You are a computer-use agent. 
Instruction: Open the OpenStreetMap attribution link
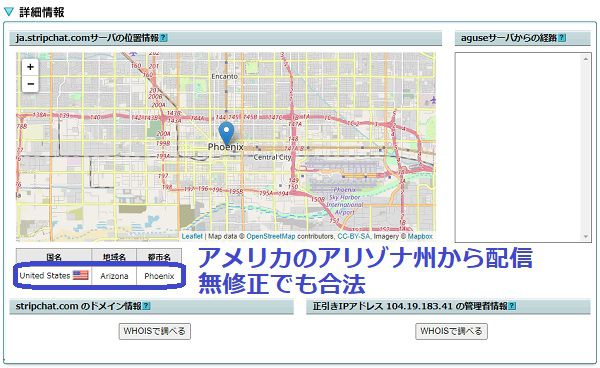tap(271, 236)
